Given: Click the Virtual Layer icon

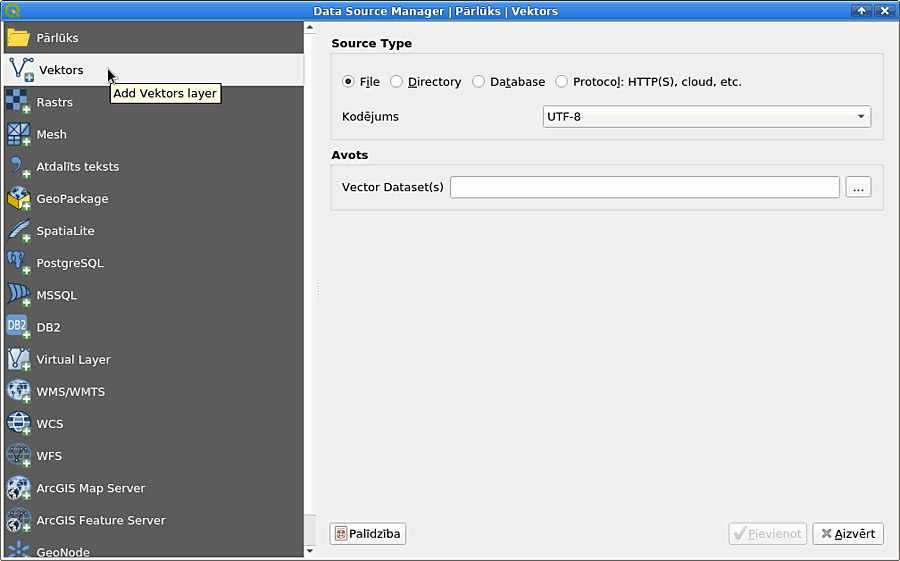Looking at the screenshot, I should [18, 359].
